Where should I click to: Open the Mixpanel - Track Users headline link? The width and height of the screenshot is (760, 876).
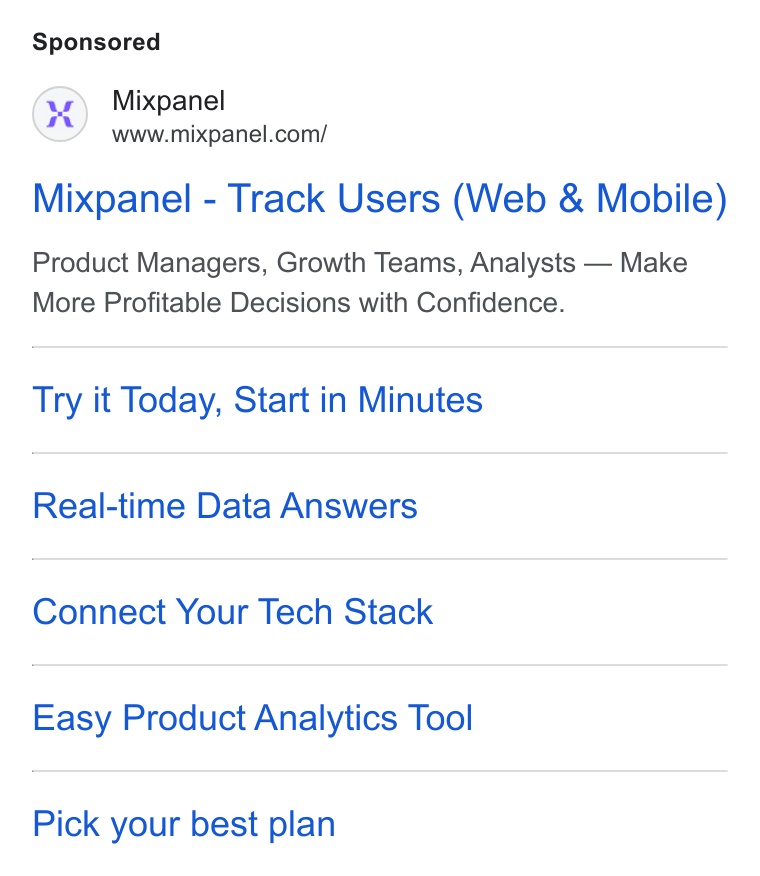click(x=380, y=198)
